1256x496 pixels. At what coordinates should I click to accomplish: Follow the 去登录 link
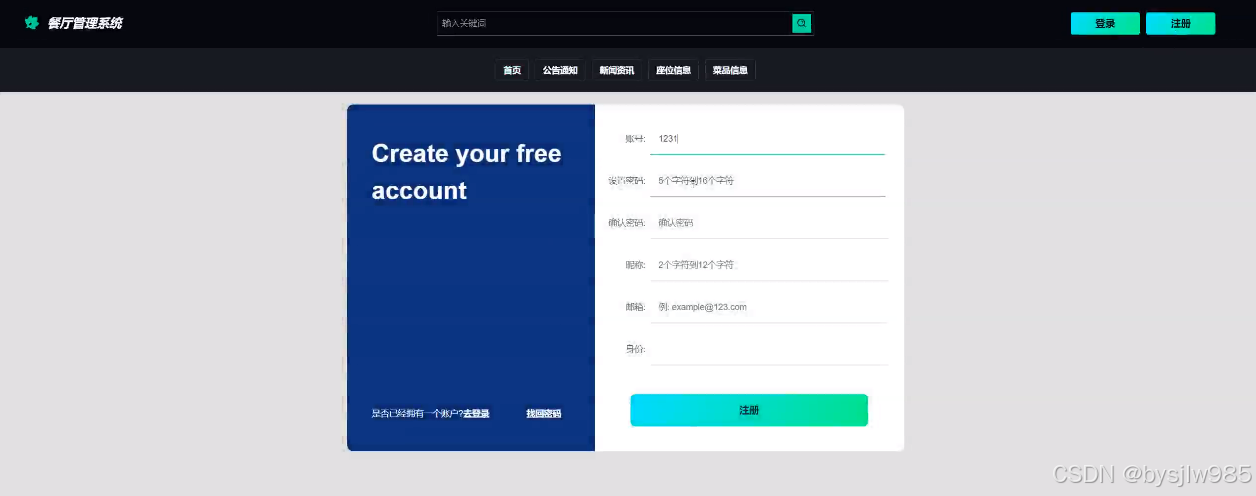[x=476, y=414]
